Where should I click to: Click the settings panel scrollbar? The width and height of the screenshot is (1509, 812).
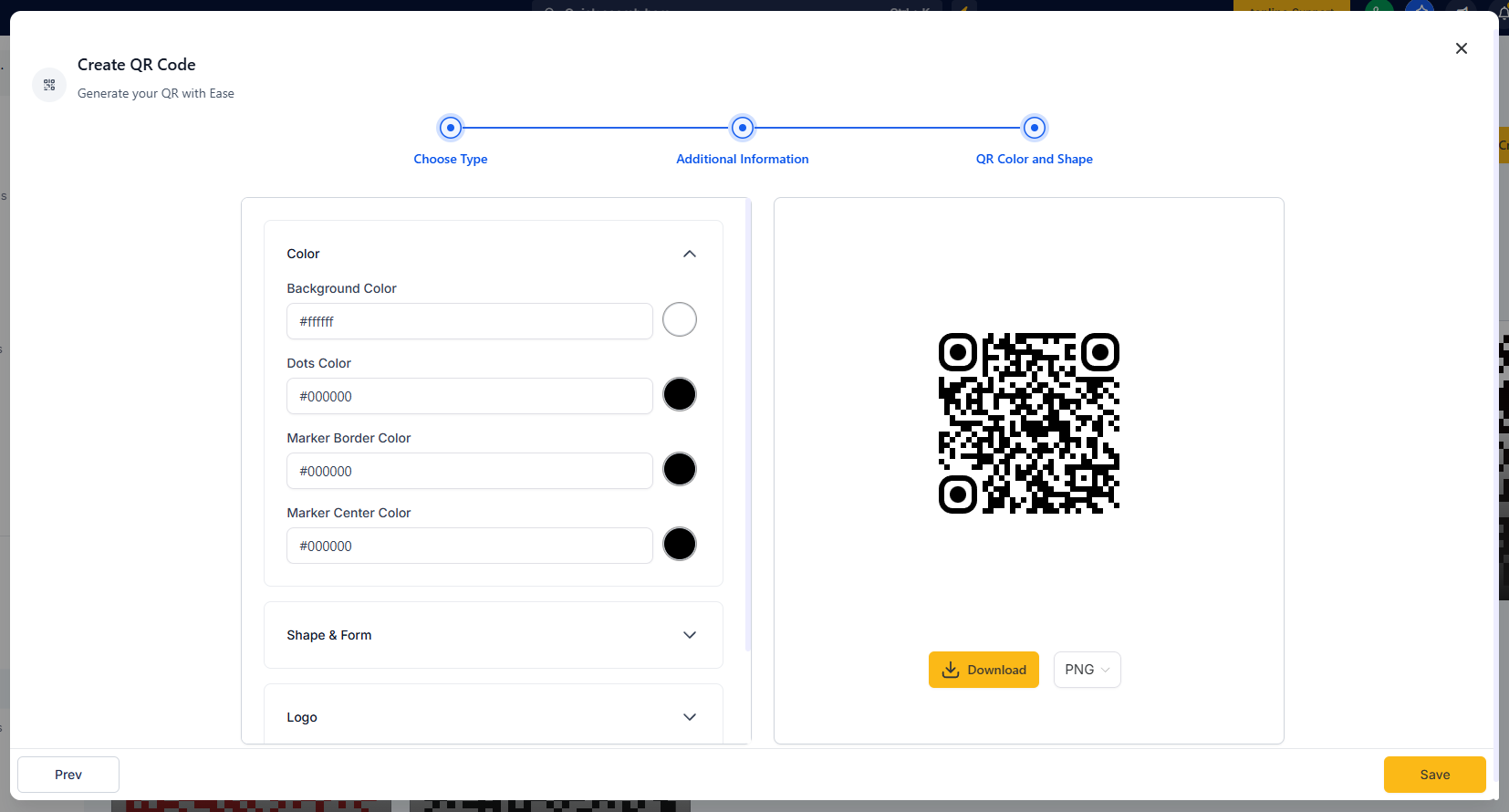pyautogui.click(x=748, y=425)
